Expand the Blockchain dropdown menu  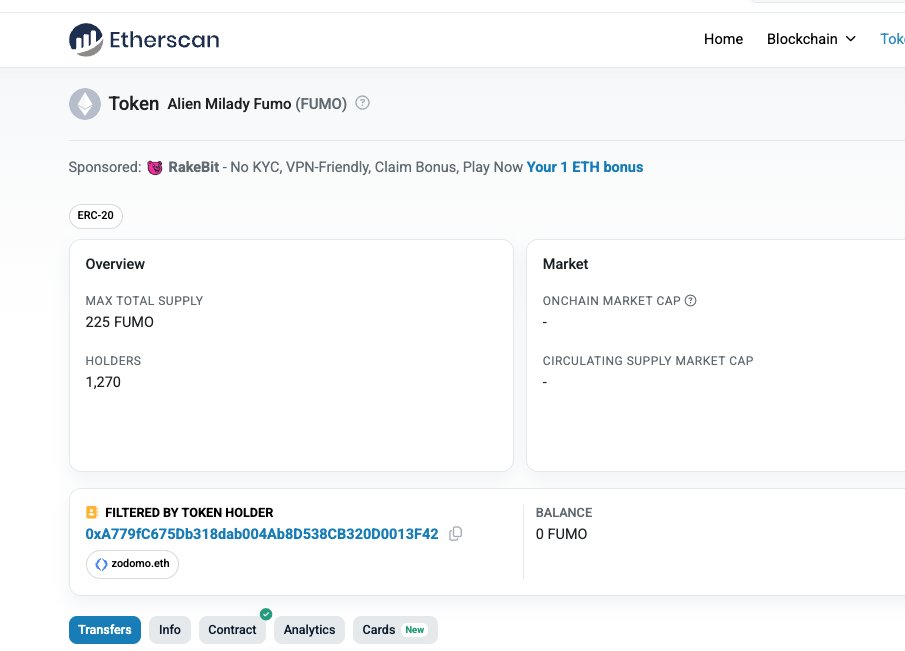[x=811, y=39]
